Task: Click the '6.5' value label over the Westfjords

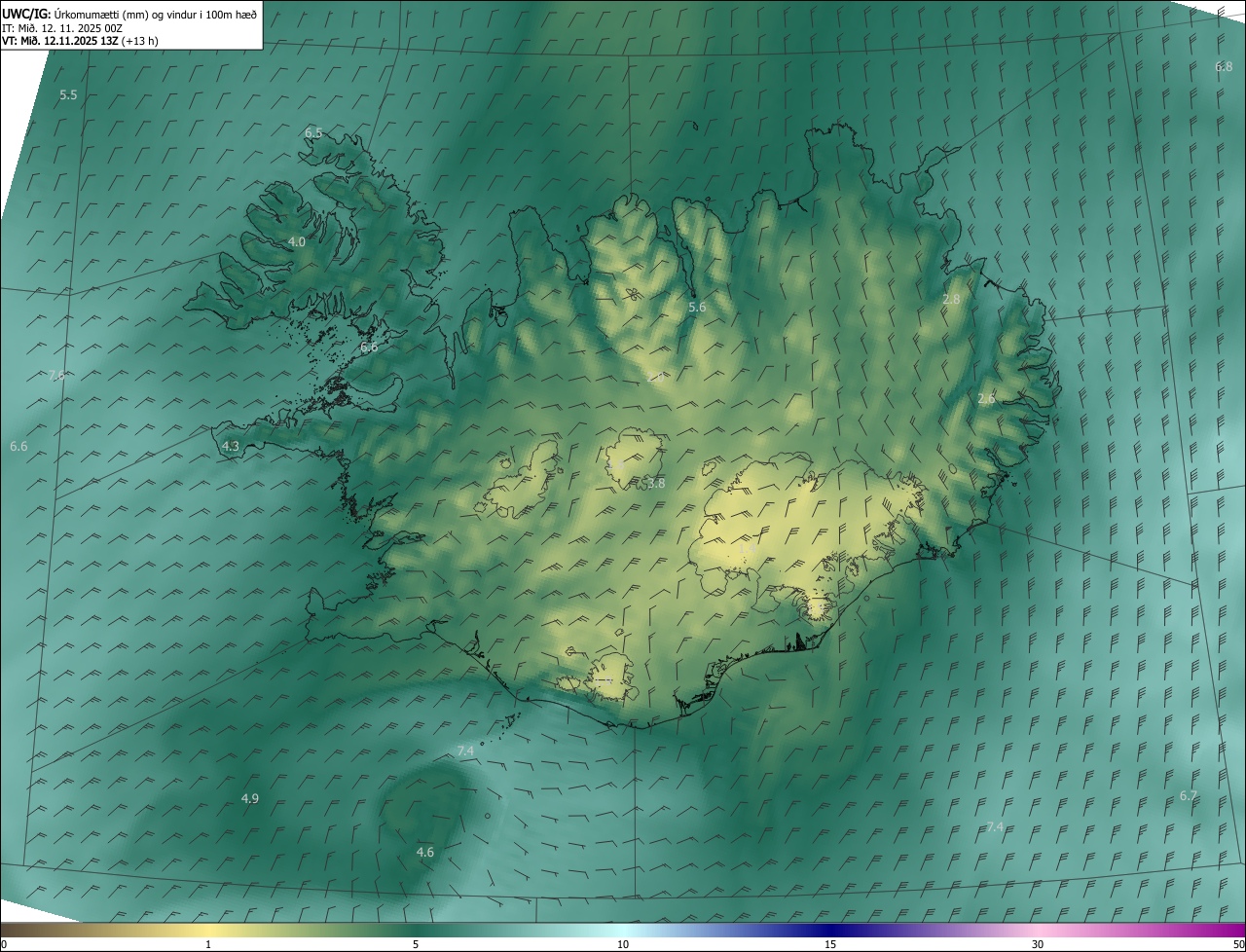Action: tap(313, 132)
